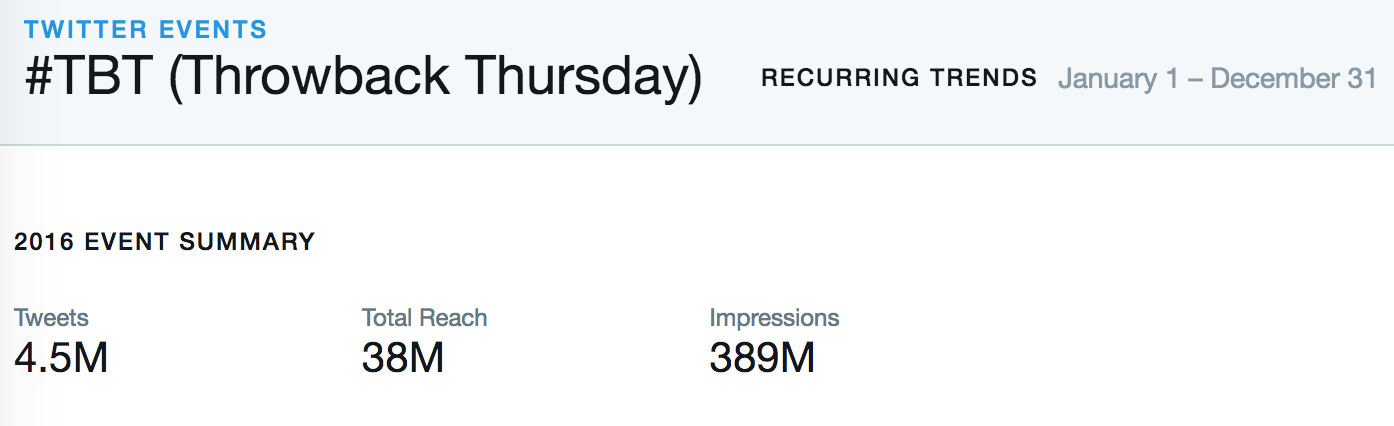Select the 4.5M tweets count
The width and height of the screenshot is (1394, 426).
point(61,358)
